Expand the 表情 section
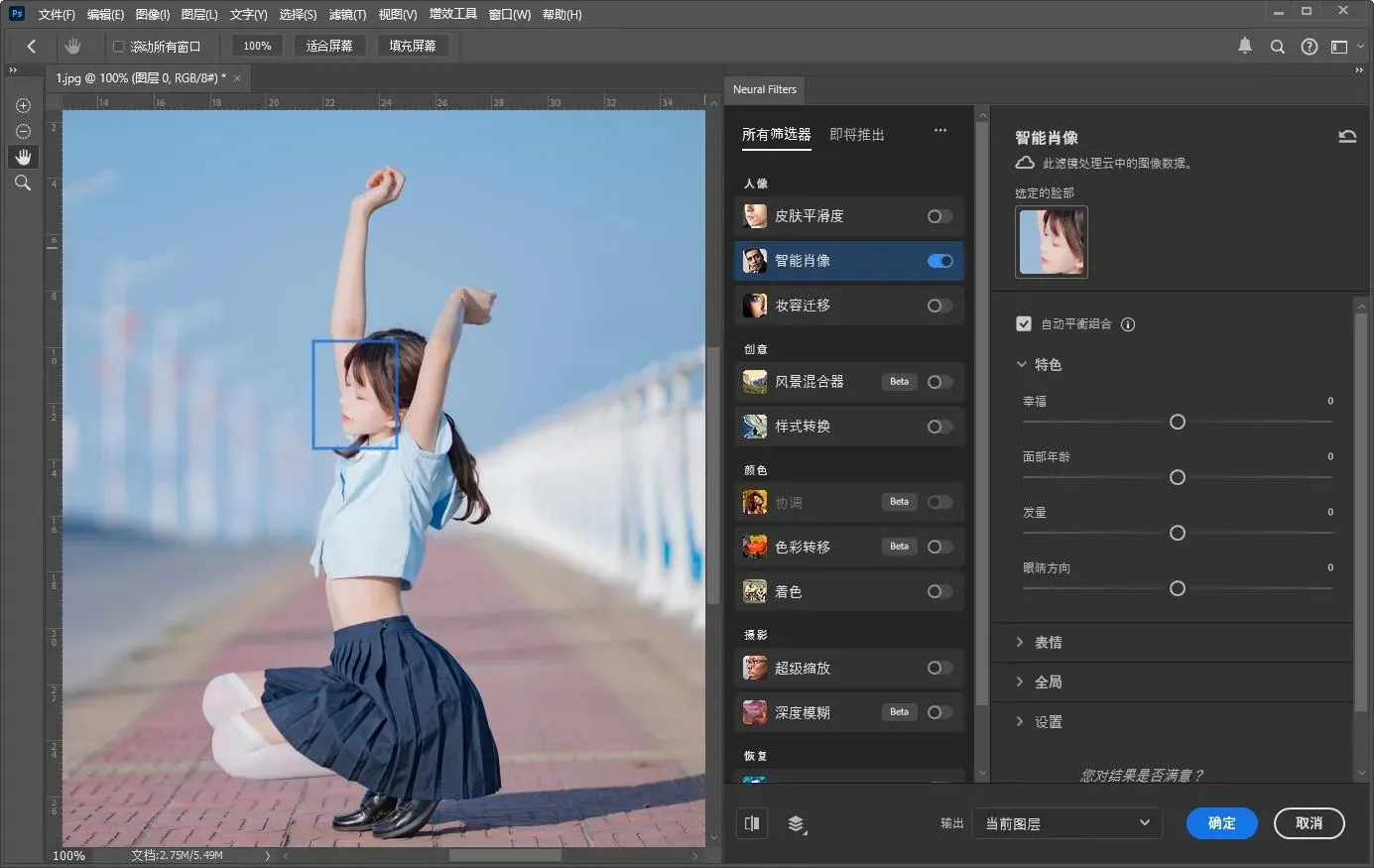 [x=1048, y=643]
